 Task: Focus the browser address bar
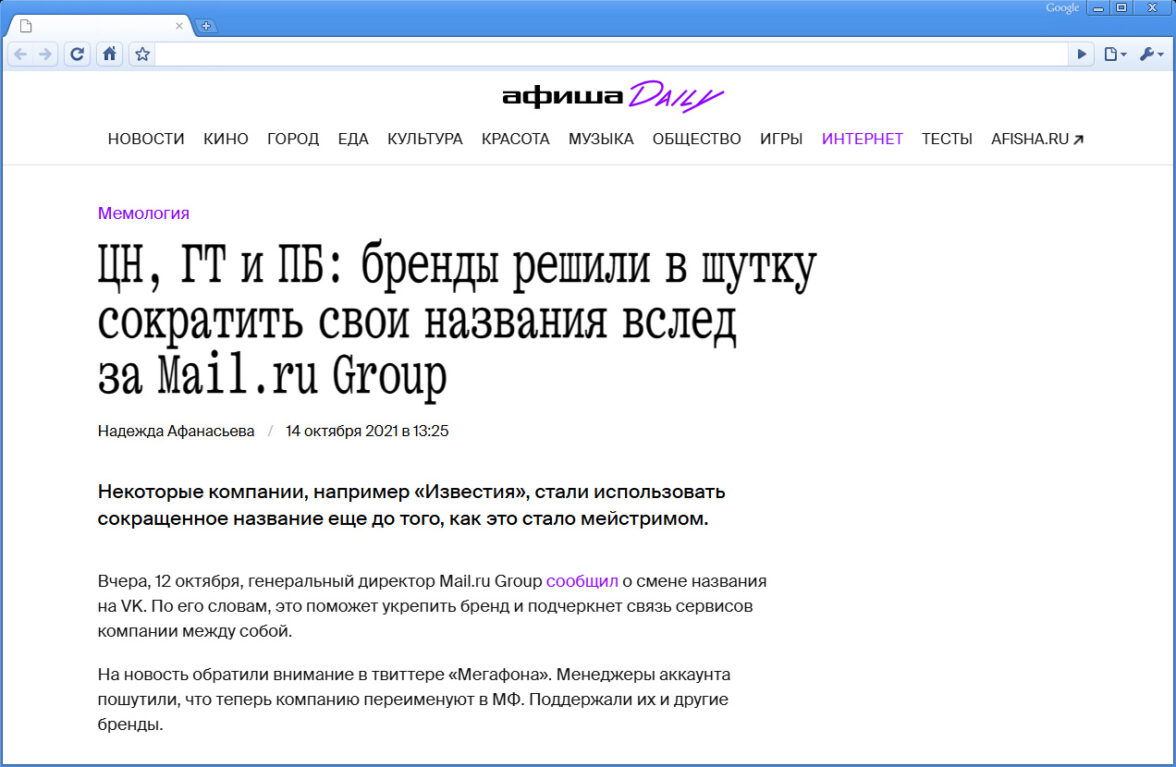pyautogui.click(x=610, y=54)
